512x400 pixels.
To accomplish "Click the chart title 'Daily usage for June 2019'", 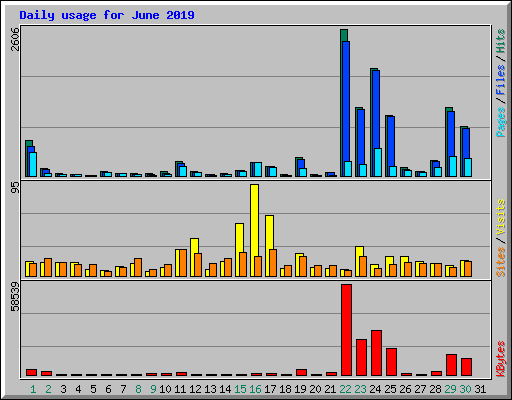I will (x=107, y=15).
